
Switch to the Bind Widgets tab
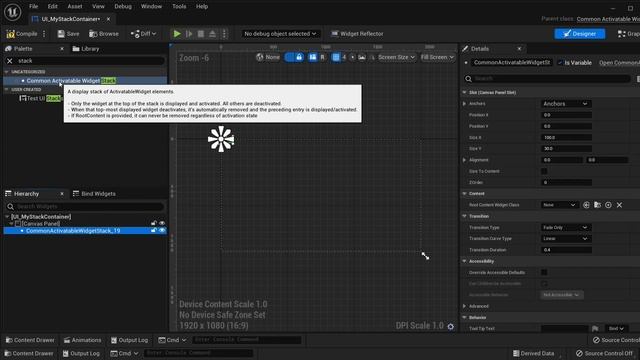tap(94, 194)
